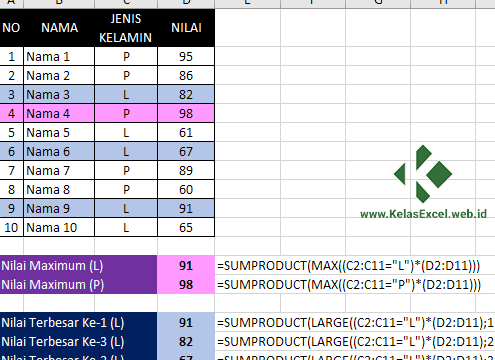Viewport: 495px width, 360px height.
Task: Select the NAMA header cell
Action: point(59,28)
